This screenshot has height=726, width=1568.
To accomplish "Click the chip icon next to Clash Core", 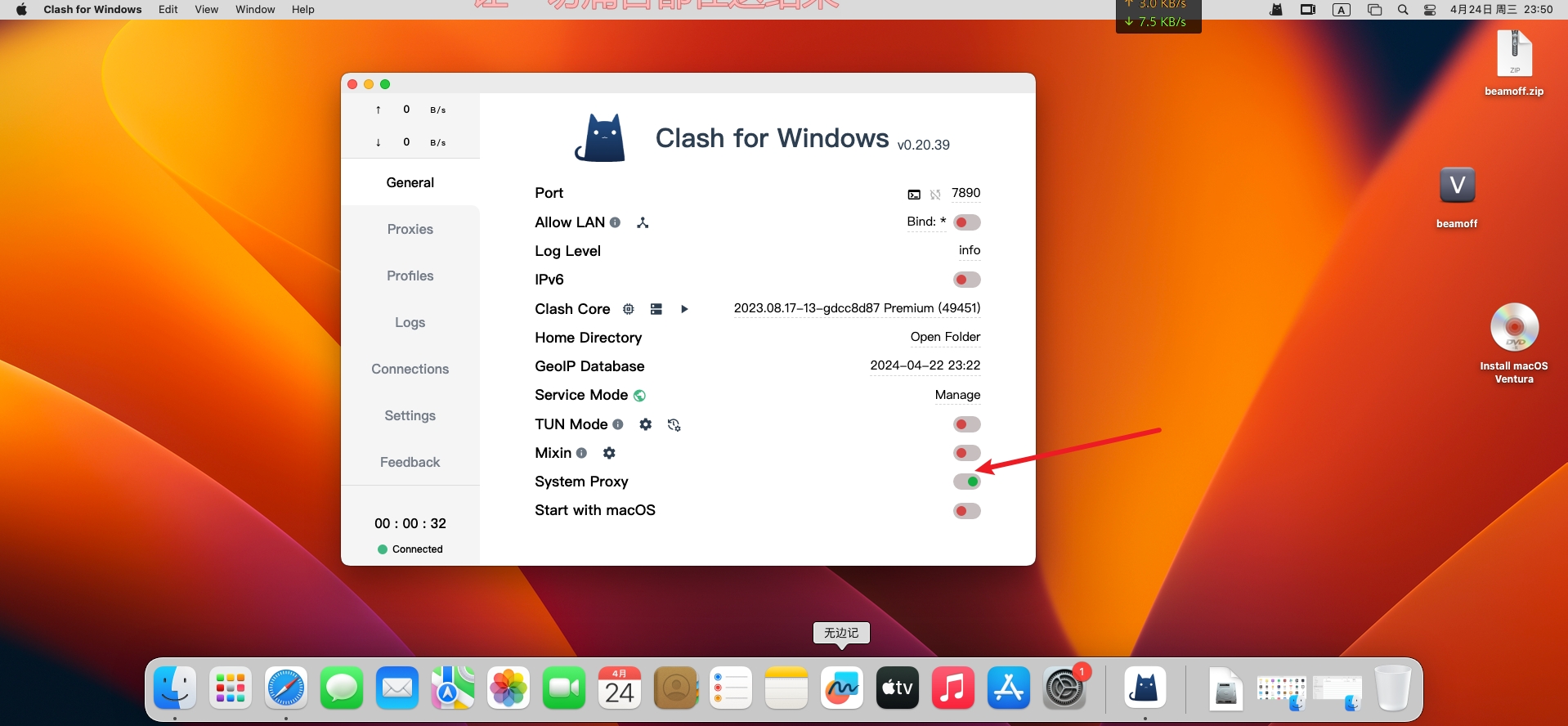I will pos(628,309).
